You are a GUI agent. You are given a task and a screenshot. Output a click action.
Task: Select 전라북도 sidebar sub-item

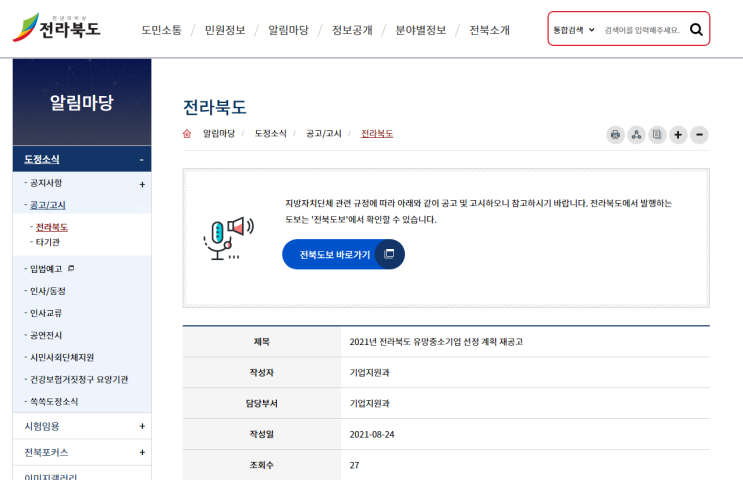52,227
